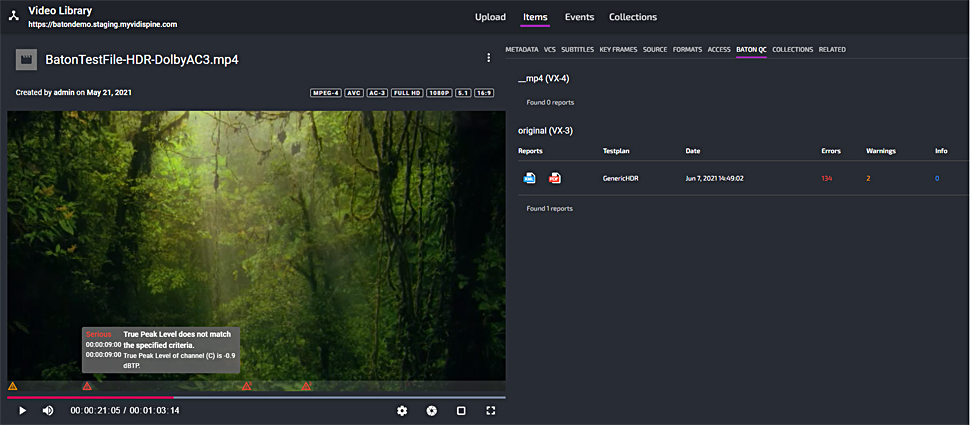This screenshot has width=970, height=425.
Task: Switch to the VCS tab
Action: click(x=549, y=49)
